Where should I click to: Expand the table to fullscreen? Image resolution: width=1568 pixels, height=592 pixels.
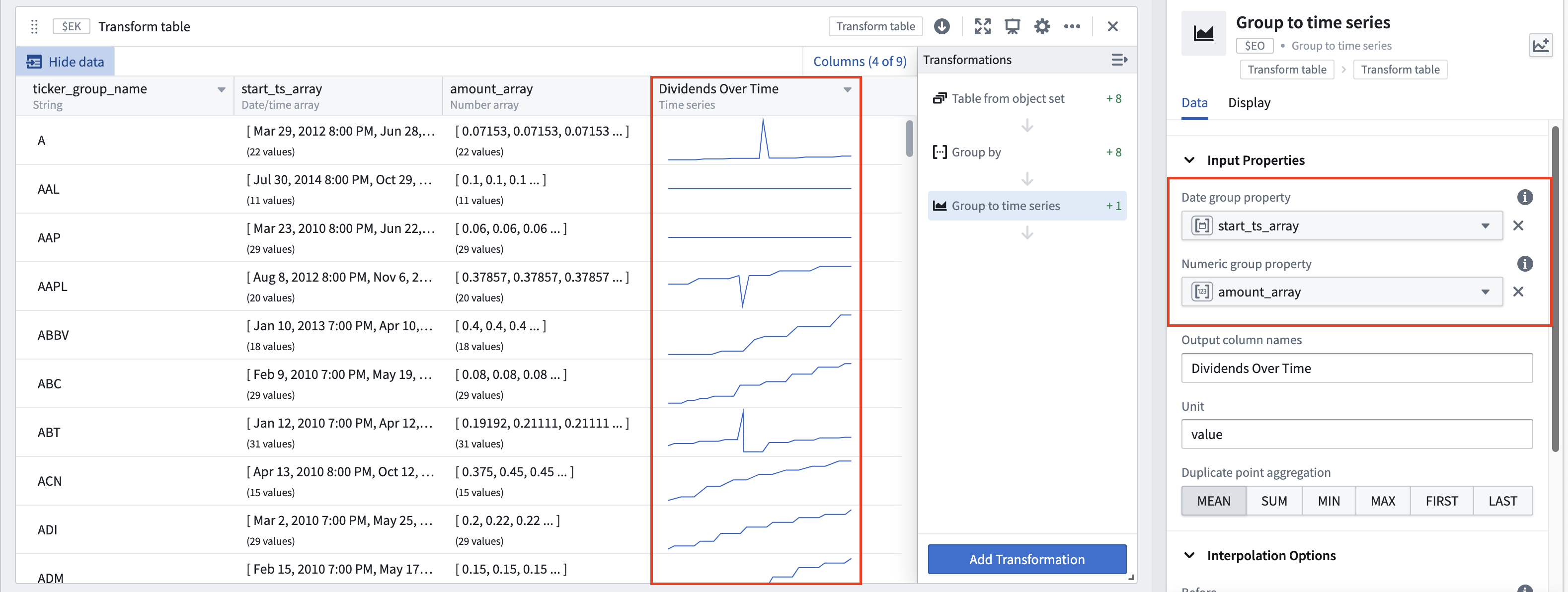982,26
